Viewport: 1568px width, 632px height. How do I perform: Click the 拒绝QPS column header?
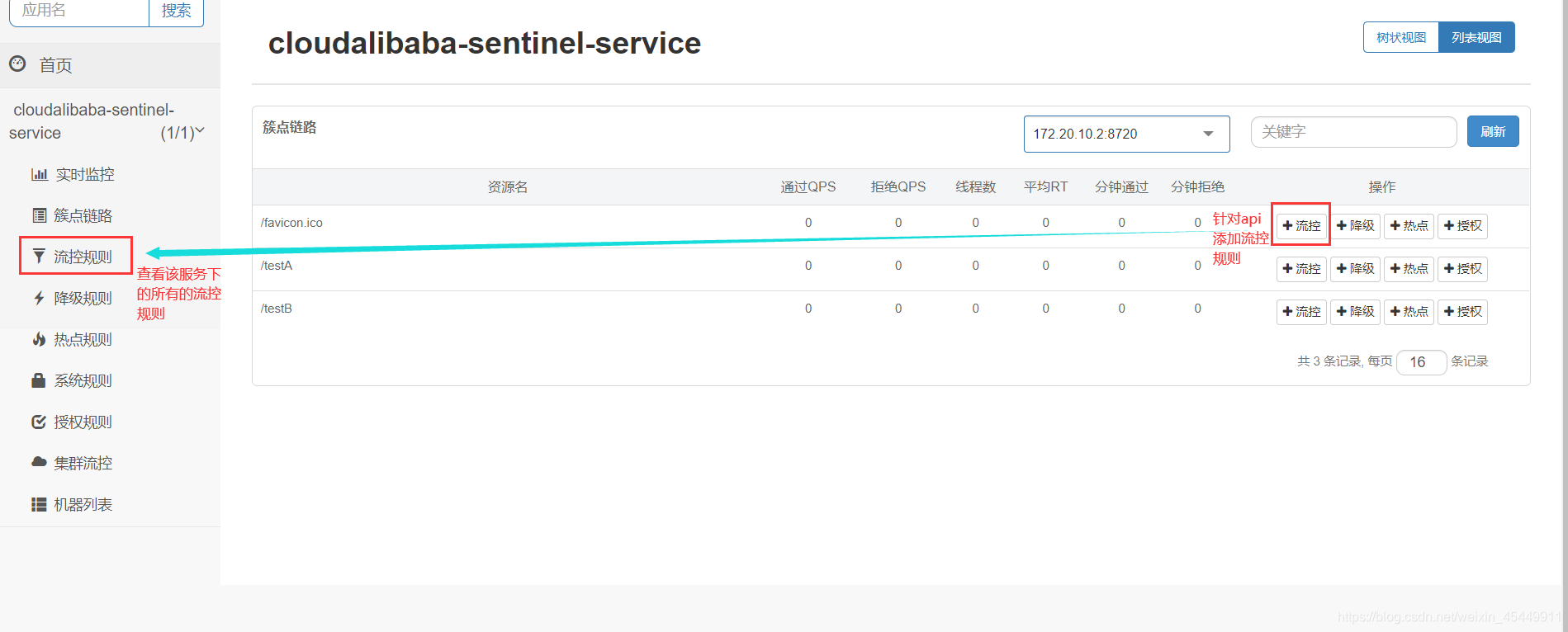[898, 187]
